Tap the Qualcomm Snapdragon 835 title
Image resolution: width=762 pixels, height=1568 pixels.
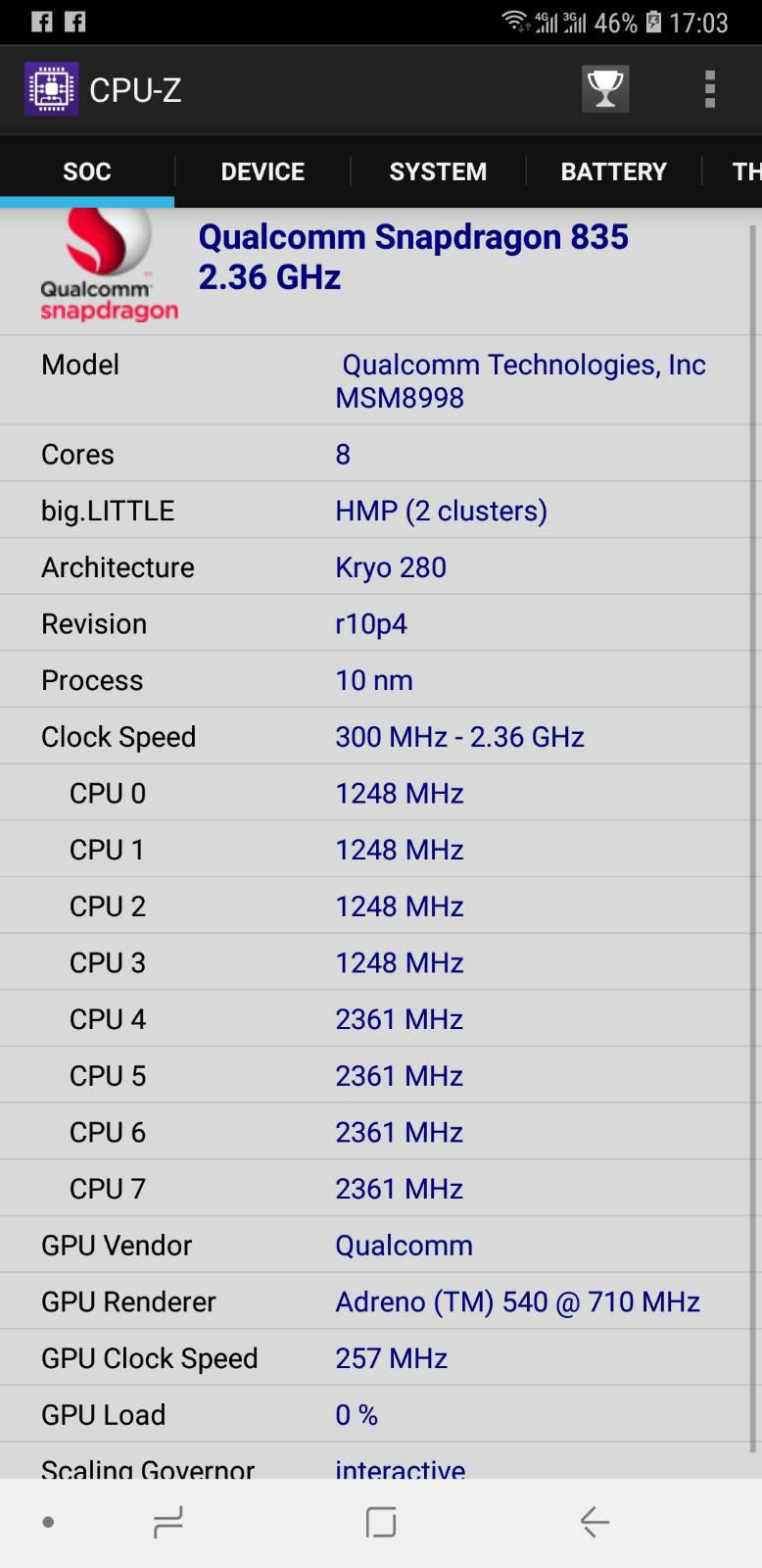pyautogui.click(x=413, y=237)
